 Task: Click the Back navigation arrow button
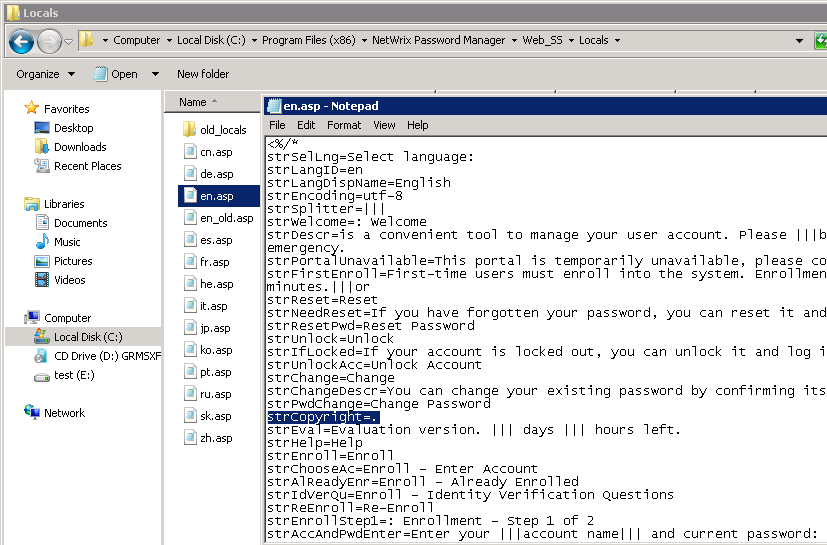click(x=21, y=41)
